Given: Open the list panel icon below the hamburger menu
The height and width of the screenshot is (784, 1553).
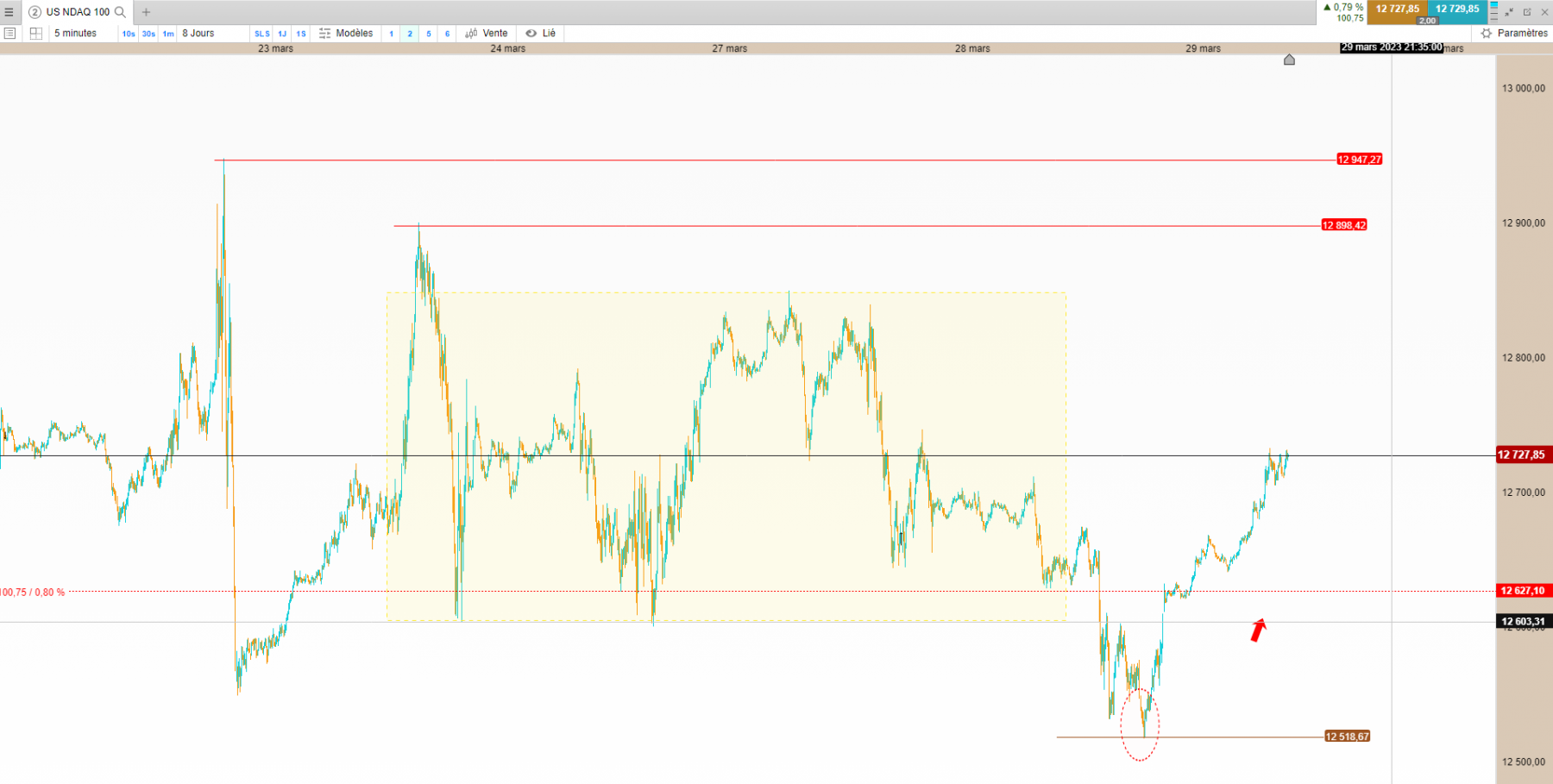Looking at the screenshot, I should point(10,33).
